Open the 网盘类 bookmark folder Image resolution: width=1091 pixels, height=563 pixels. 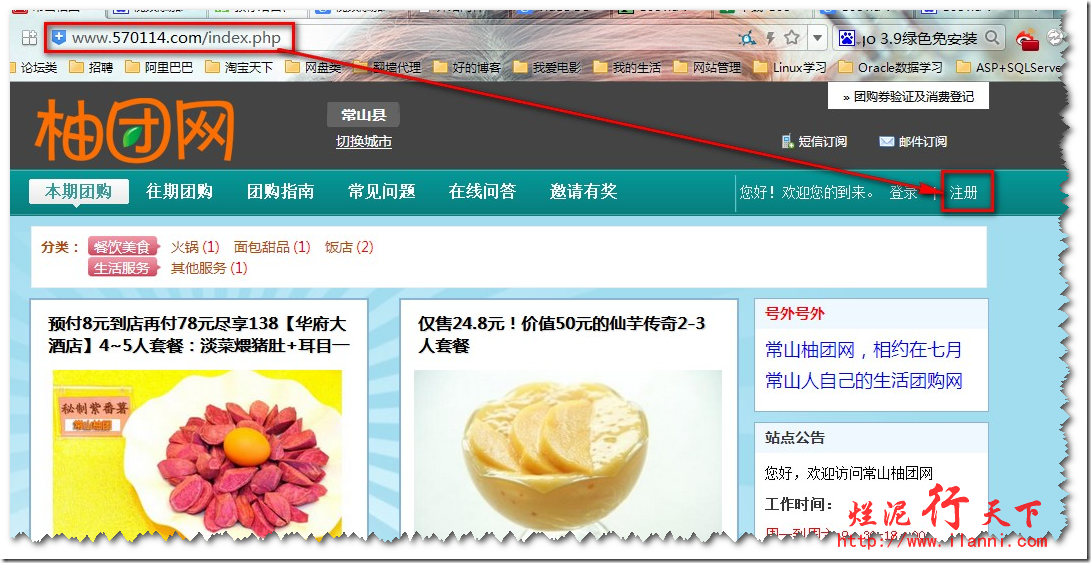pos(314,68)
